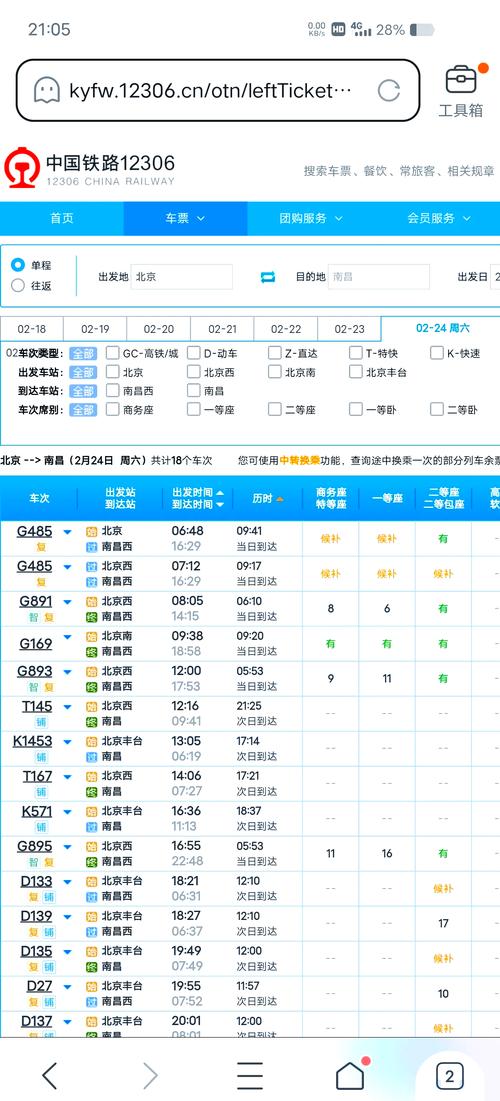Check the 北京丰台 departure station box
Viewport: 500px width, 1101px height.
point(355,372)
